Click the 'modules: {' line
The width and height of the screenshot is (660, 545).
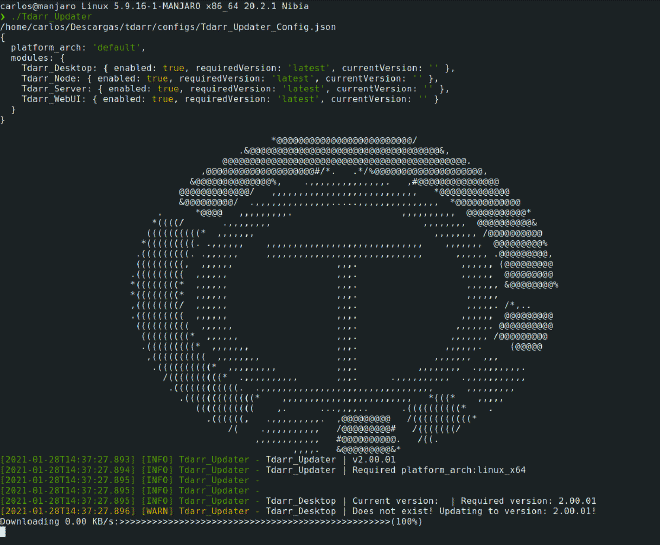(x=37, y=58)
